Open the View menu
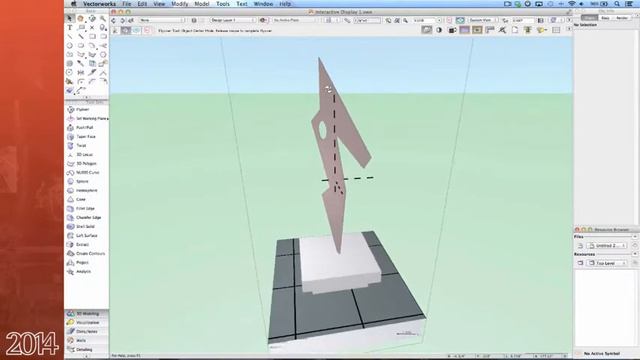Screen dimensions: 640x360 tap(159, 4)
